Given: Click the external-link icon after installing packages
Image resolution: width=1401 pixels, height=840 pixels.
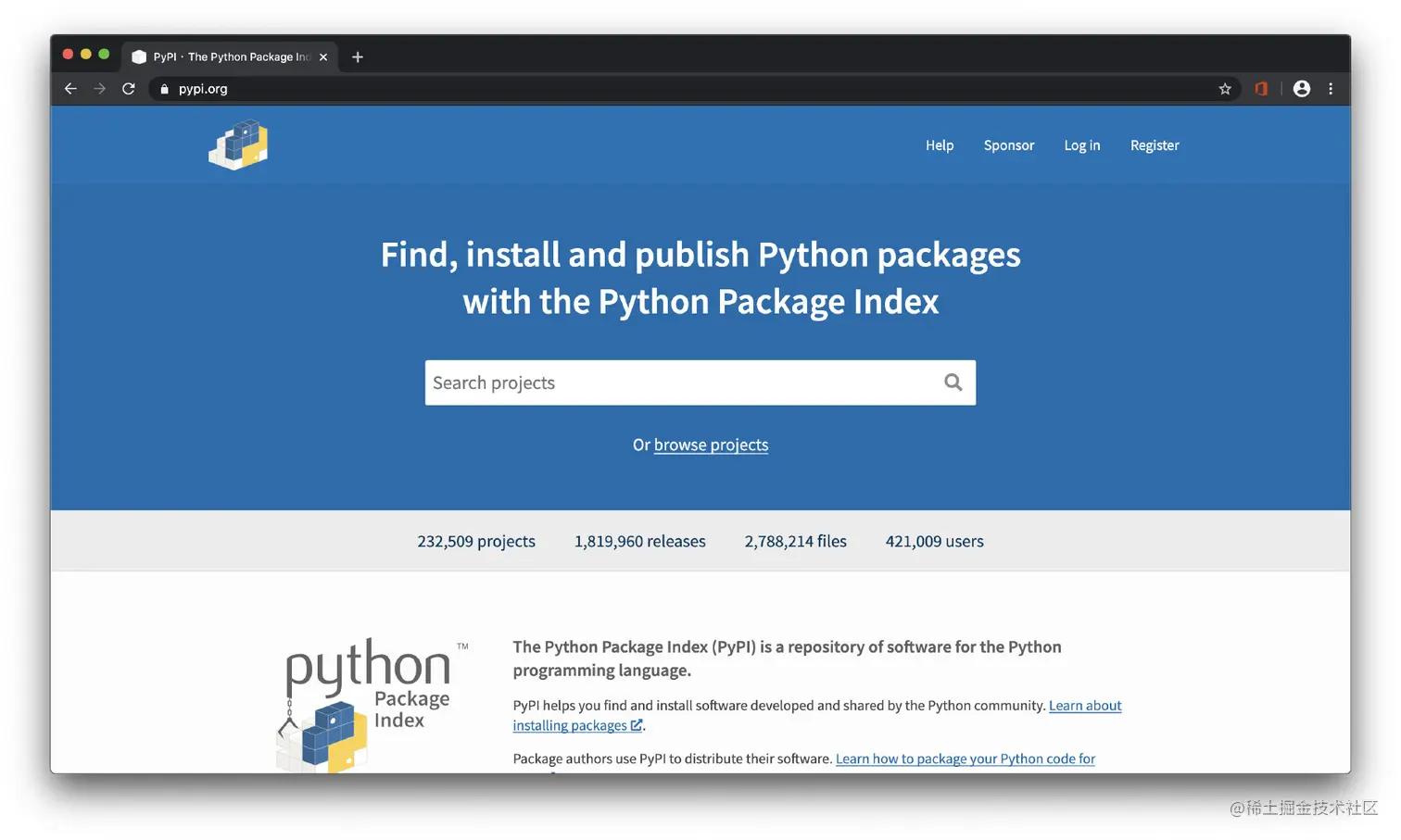Looking at the screenshot, I should (637, 725).
